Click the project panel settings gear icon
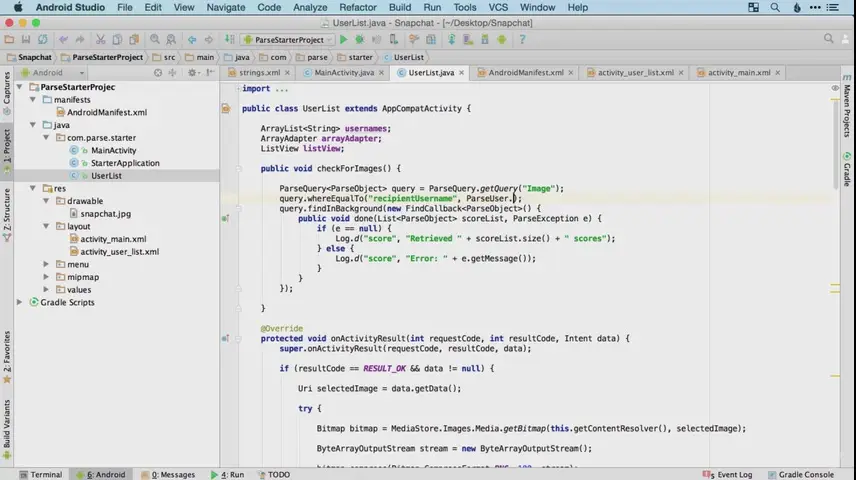This screenshot has height=480, width=856. pyautogui.click(x=192, y=73)
